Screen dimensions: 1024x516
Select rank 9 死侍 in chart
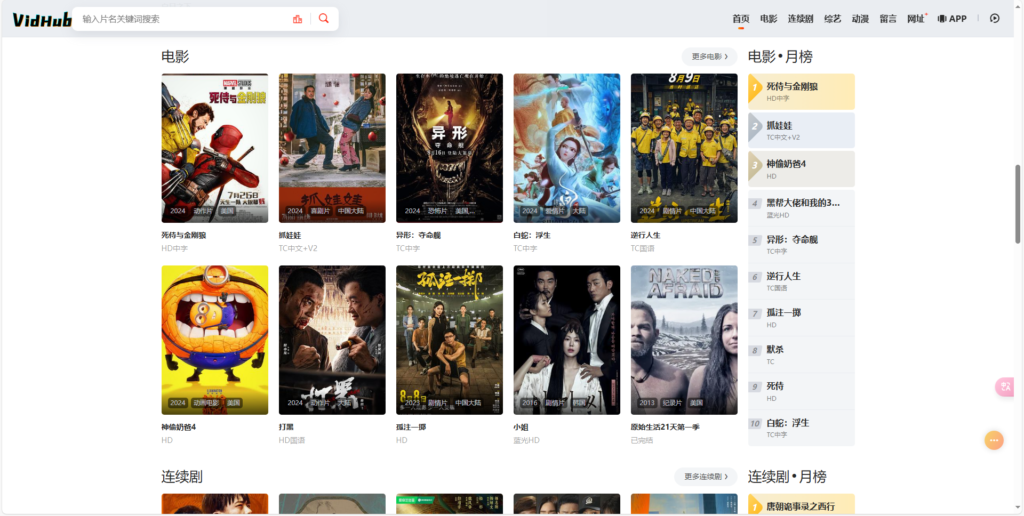[x=801, y=391]
